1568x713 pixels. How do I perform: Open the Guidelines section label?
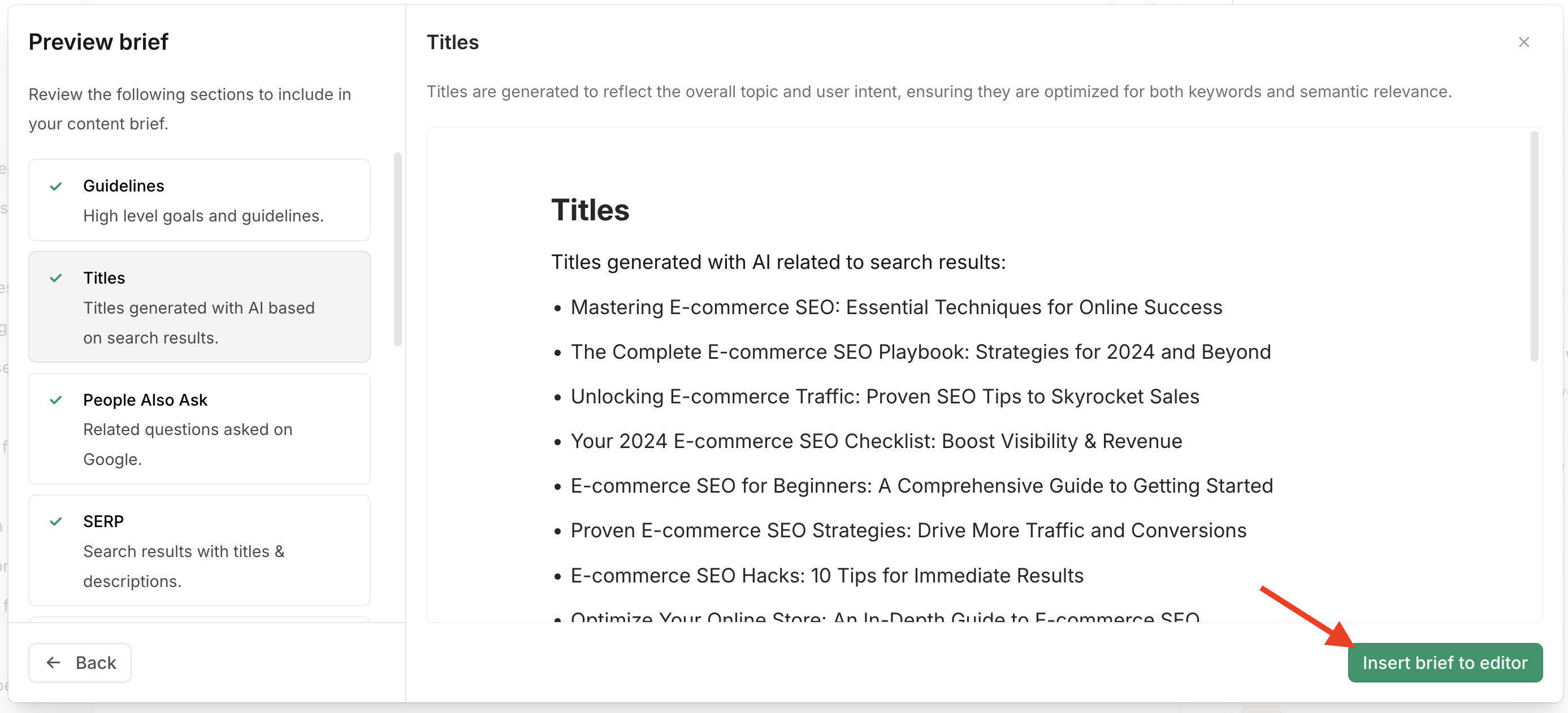124,185
